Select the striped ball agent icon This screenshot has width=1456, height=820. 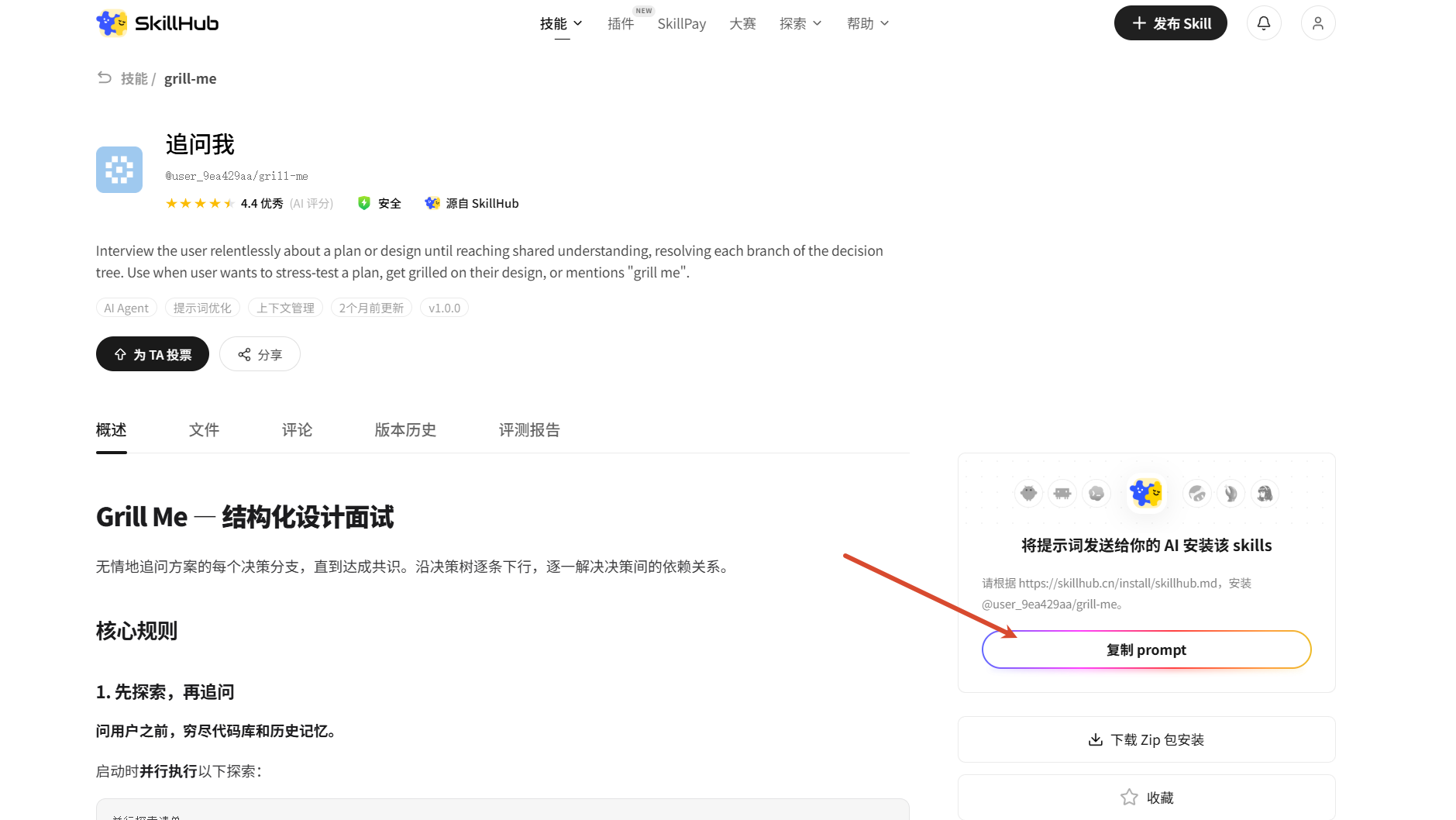pyautogui.click(x=1197, y=493)
